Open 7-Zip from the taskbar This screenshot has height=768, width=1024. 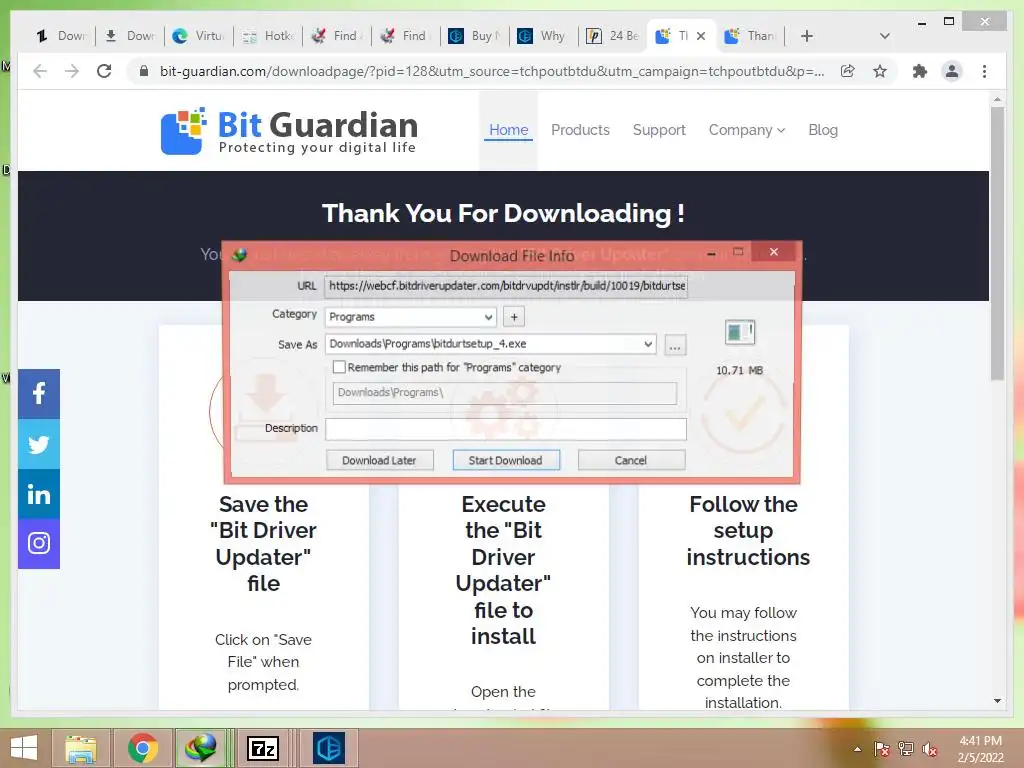[263, 748]
